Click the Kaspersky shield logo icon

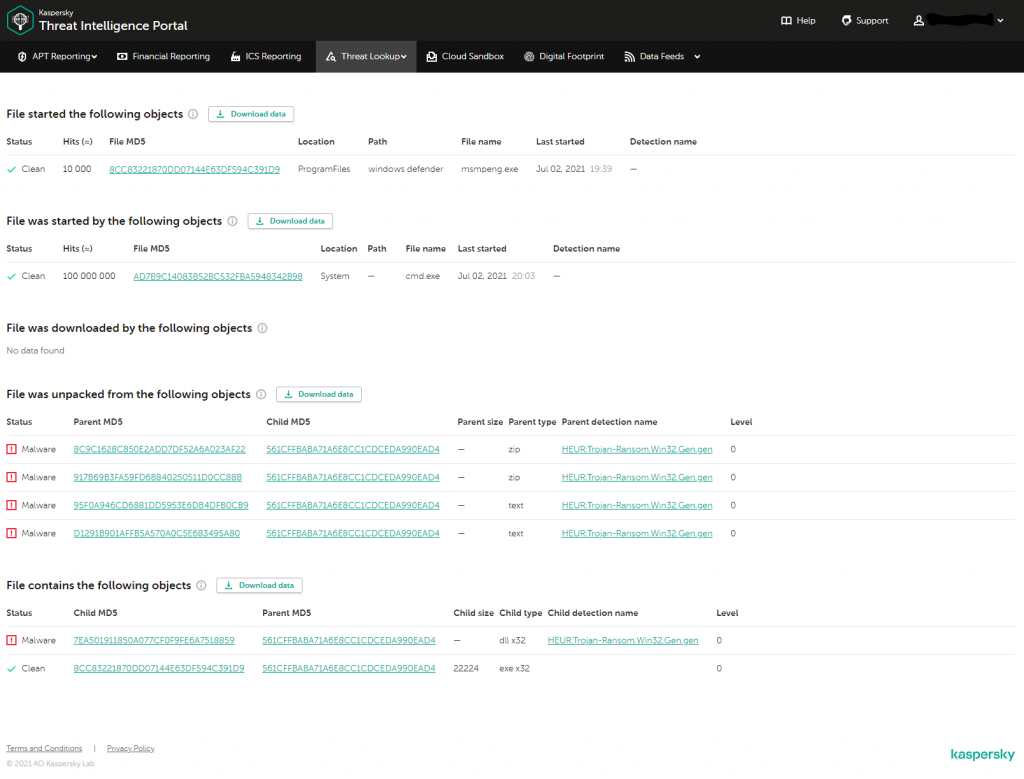tap(20, 20)
